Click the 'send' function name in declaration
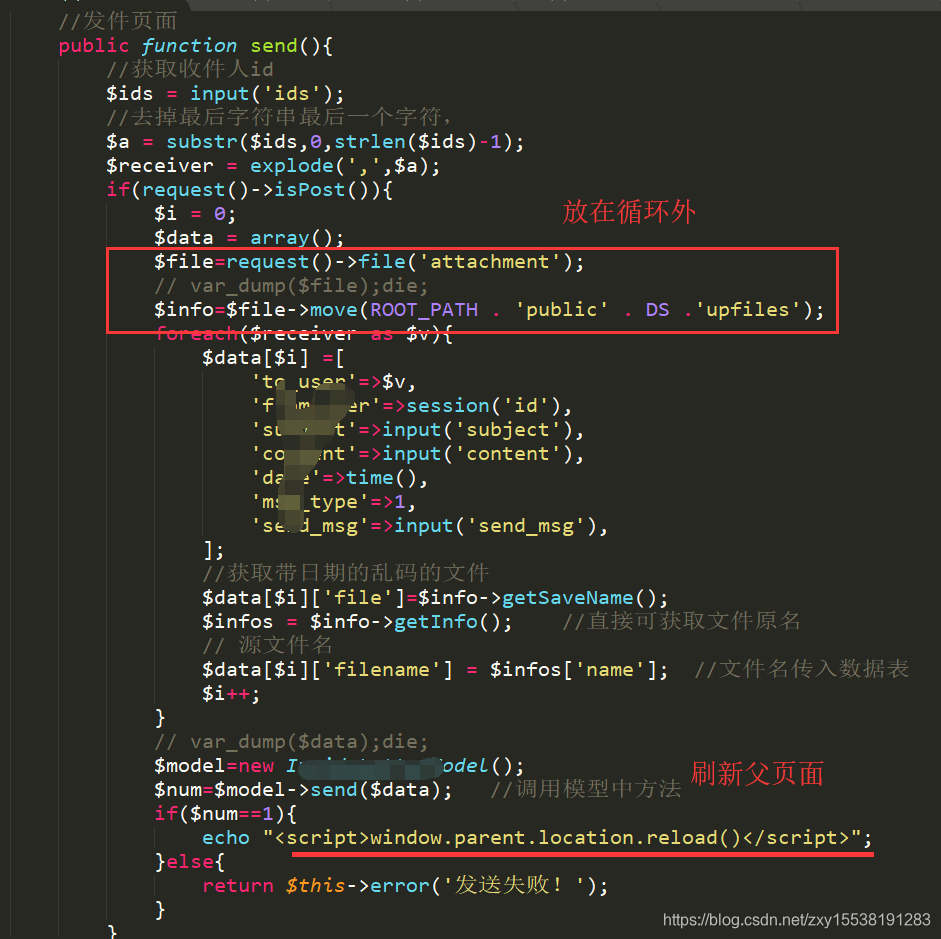The image size is (941, 939). [x=274, y=46]
